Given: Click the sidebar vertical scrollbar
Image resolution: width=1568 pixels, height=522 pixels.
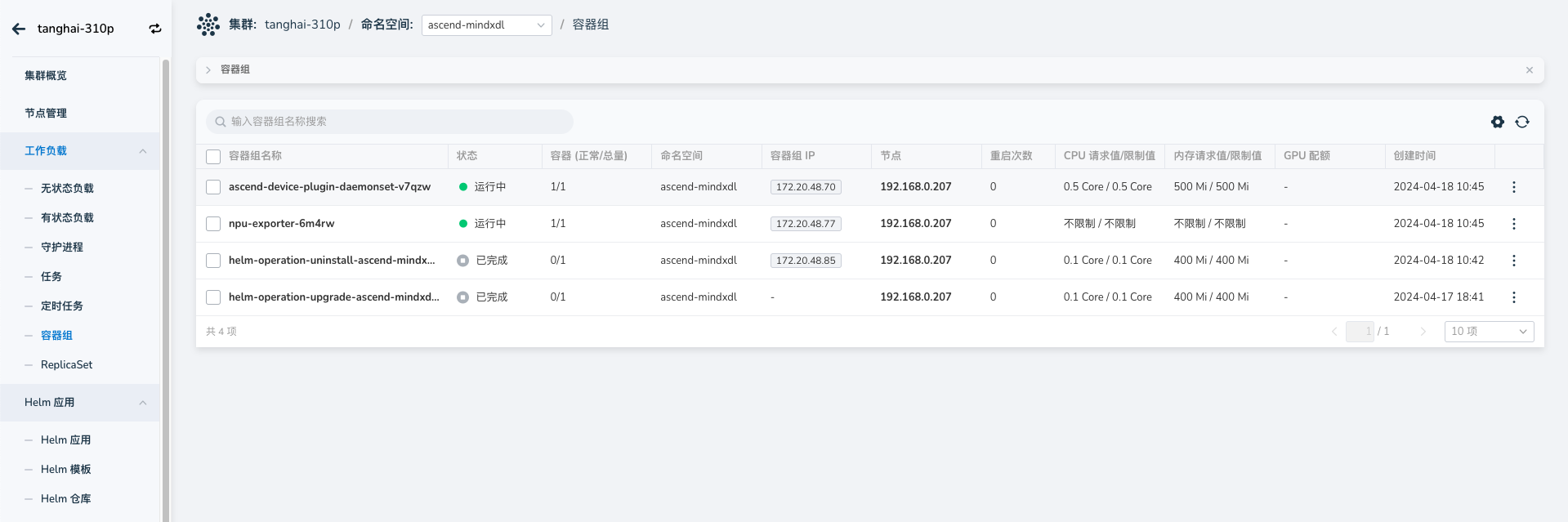Looking at the screenshot, I should click(166, 286).
